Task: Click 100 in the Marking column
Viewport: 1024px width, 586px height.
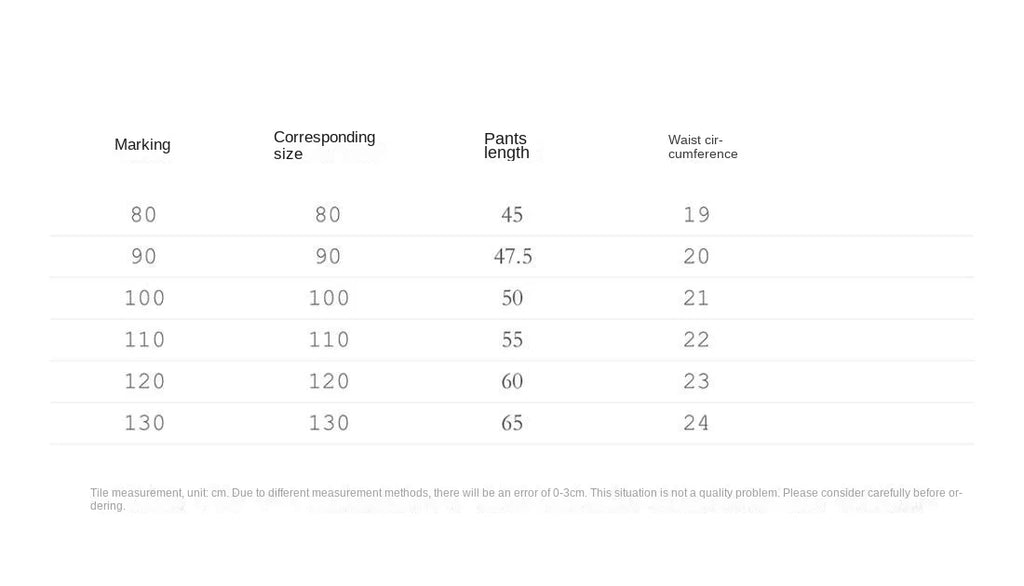Action: click(x=144, y=298)
